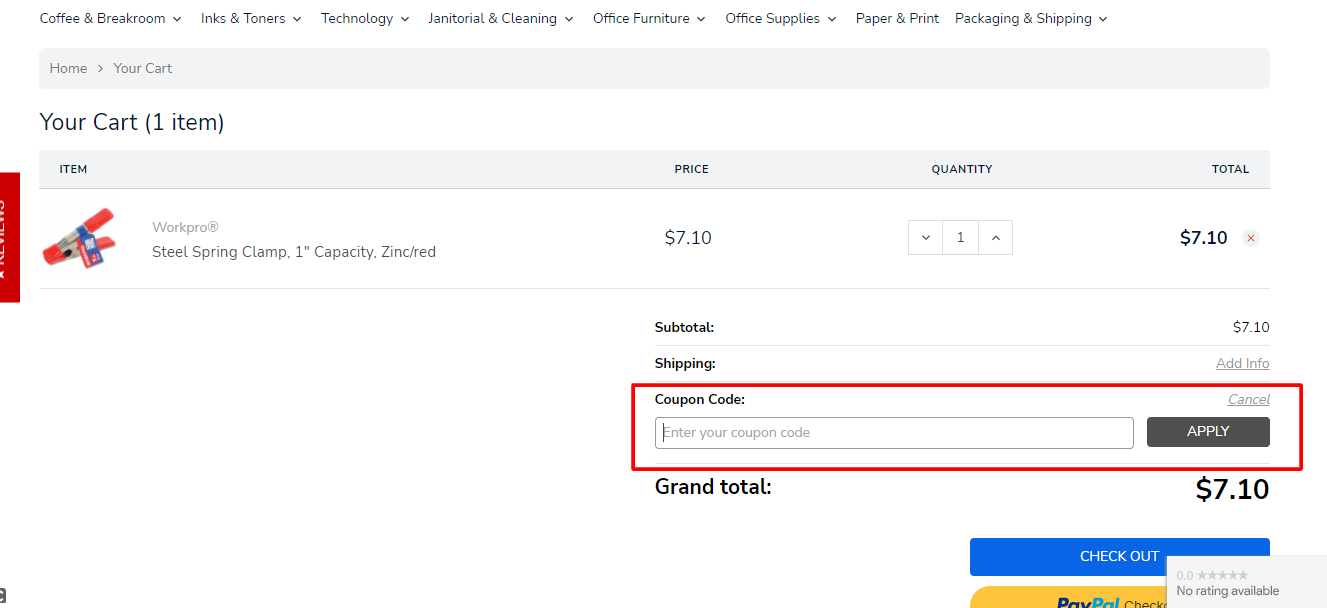Click the Grand total amount $7.10
This screenshot has height=608, width=1327.
(x=1232, y=489)
